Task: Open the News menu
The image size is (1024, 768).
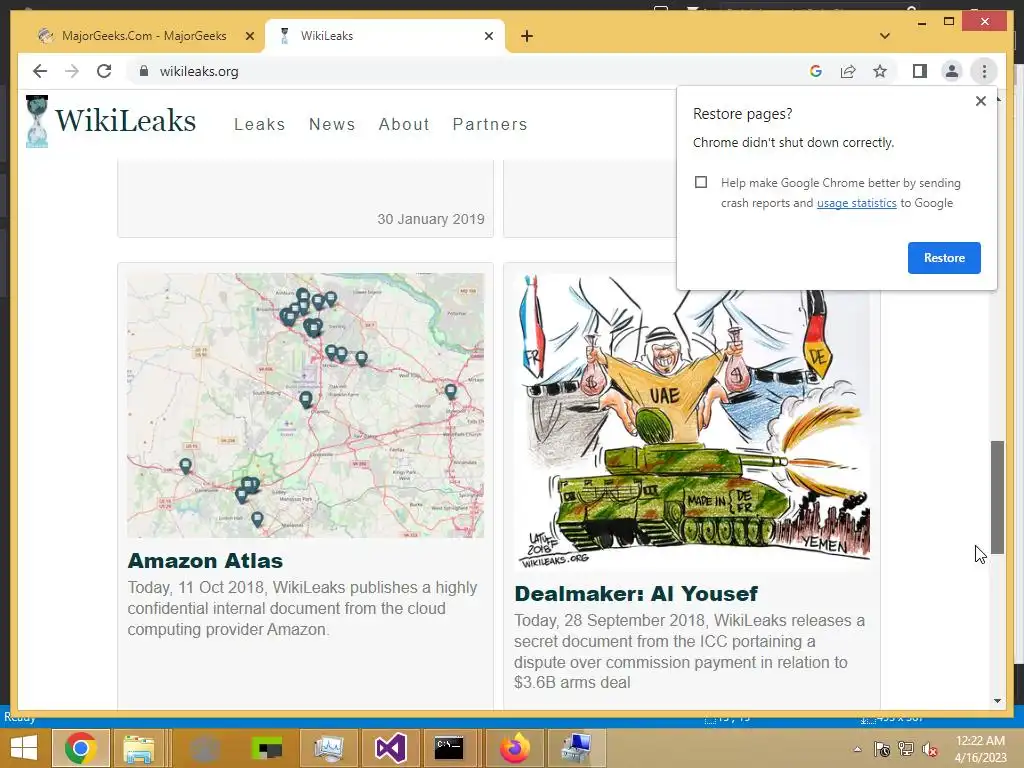Action: pyautogui.click(x=332, y=124)
